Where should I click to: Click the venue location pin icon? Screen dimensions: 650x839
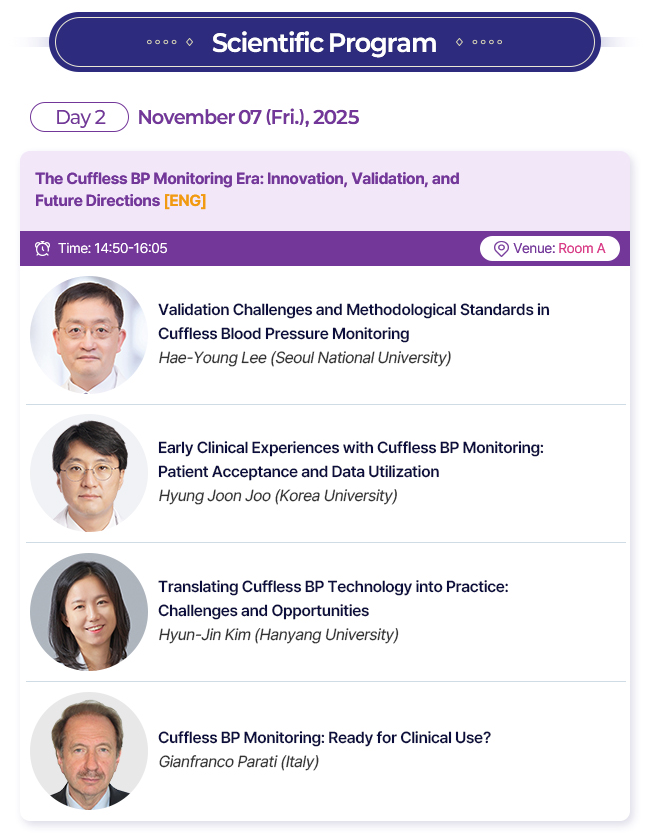coord(501,249)
